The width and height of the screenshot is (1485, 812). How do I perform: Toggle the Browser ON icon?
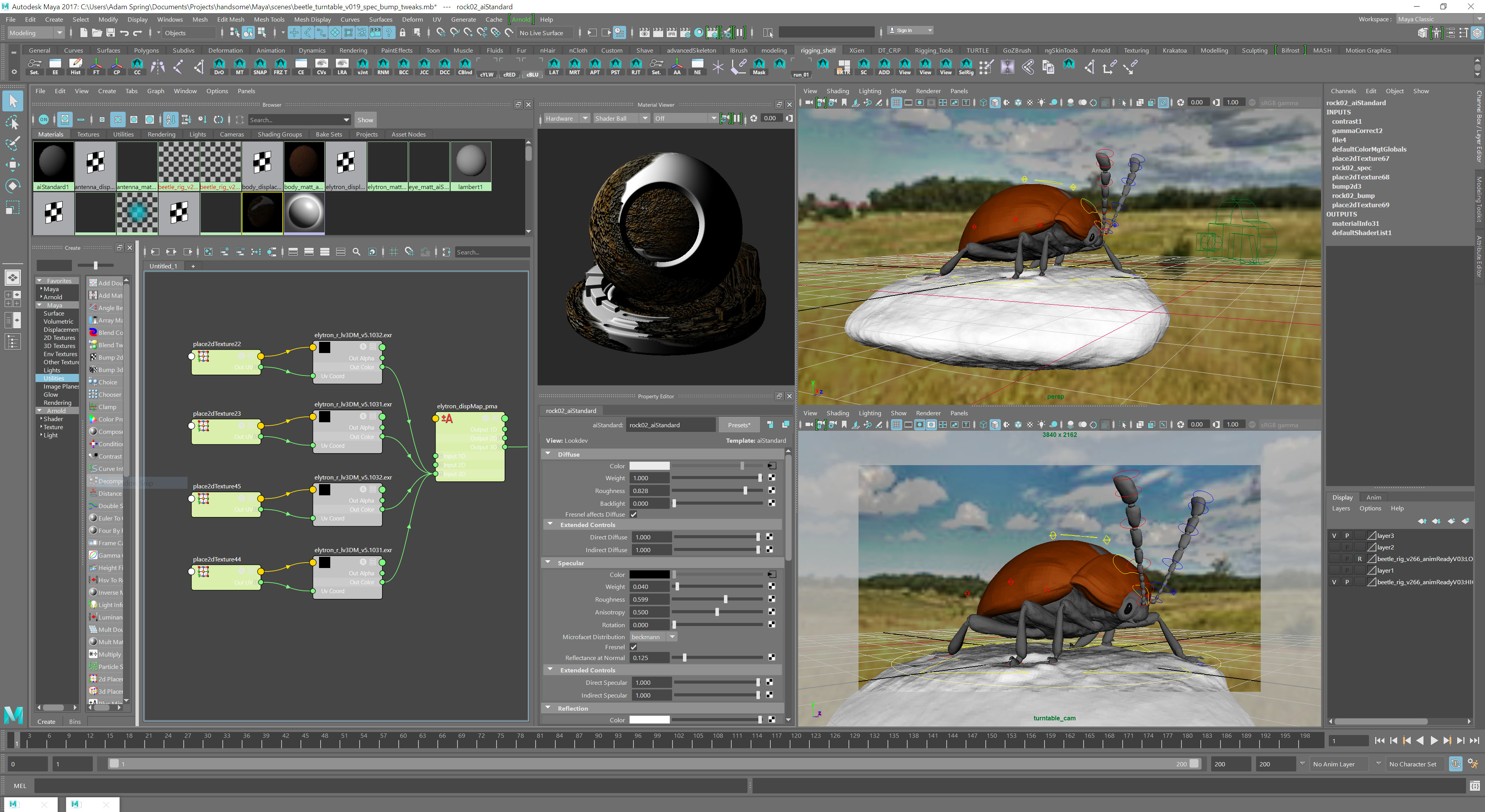click(x=44, y=120)
